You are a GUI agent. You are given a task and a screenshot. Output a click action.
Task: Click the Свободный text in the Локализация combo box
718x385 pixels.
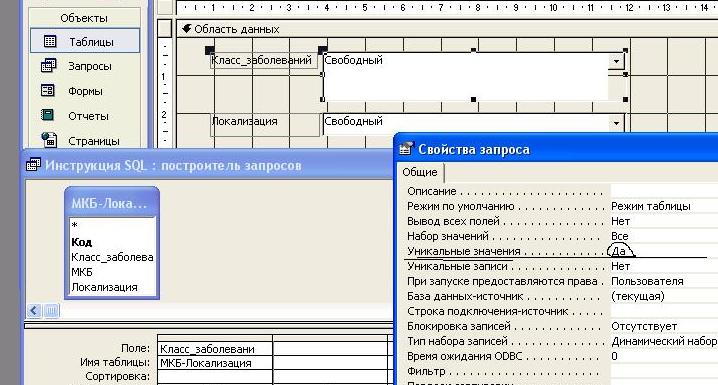[354, 121]
